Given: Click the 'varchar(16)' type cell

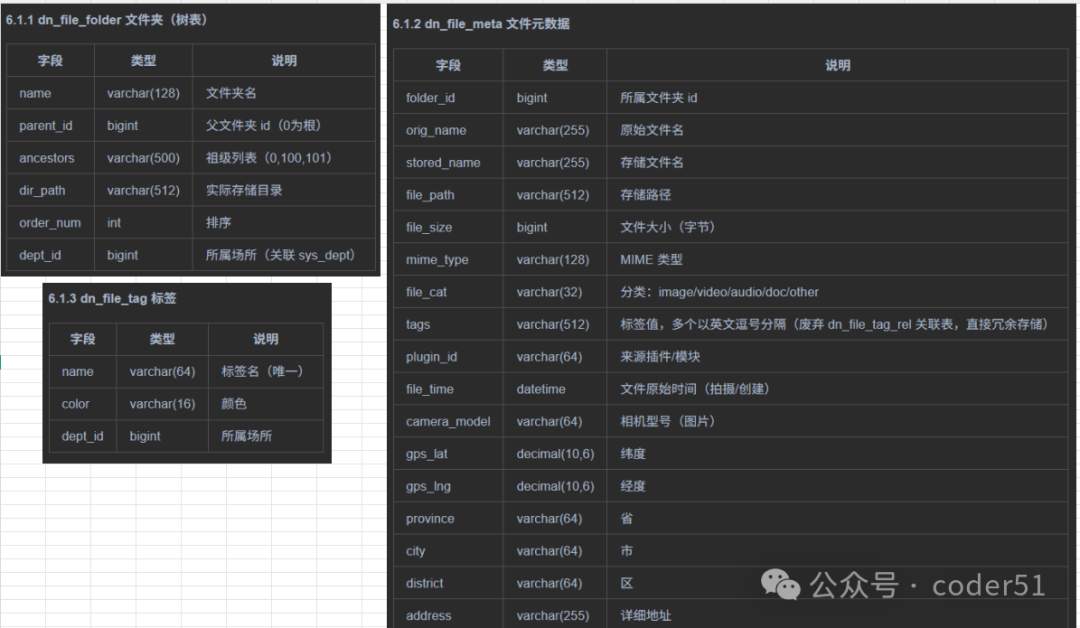Looking at the screenshot, I should coord(162,404).
